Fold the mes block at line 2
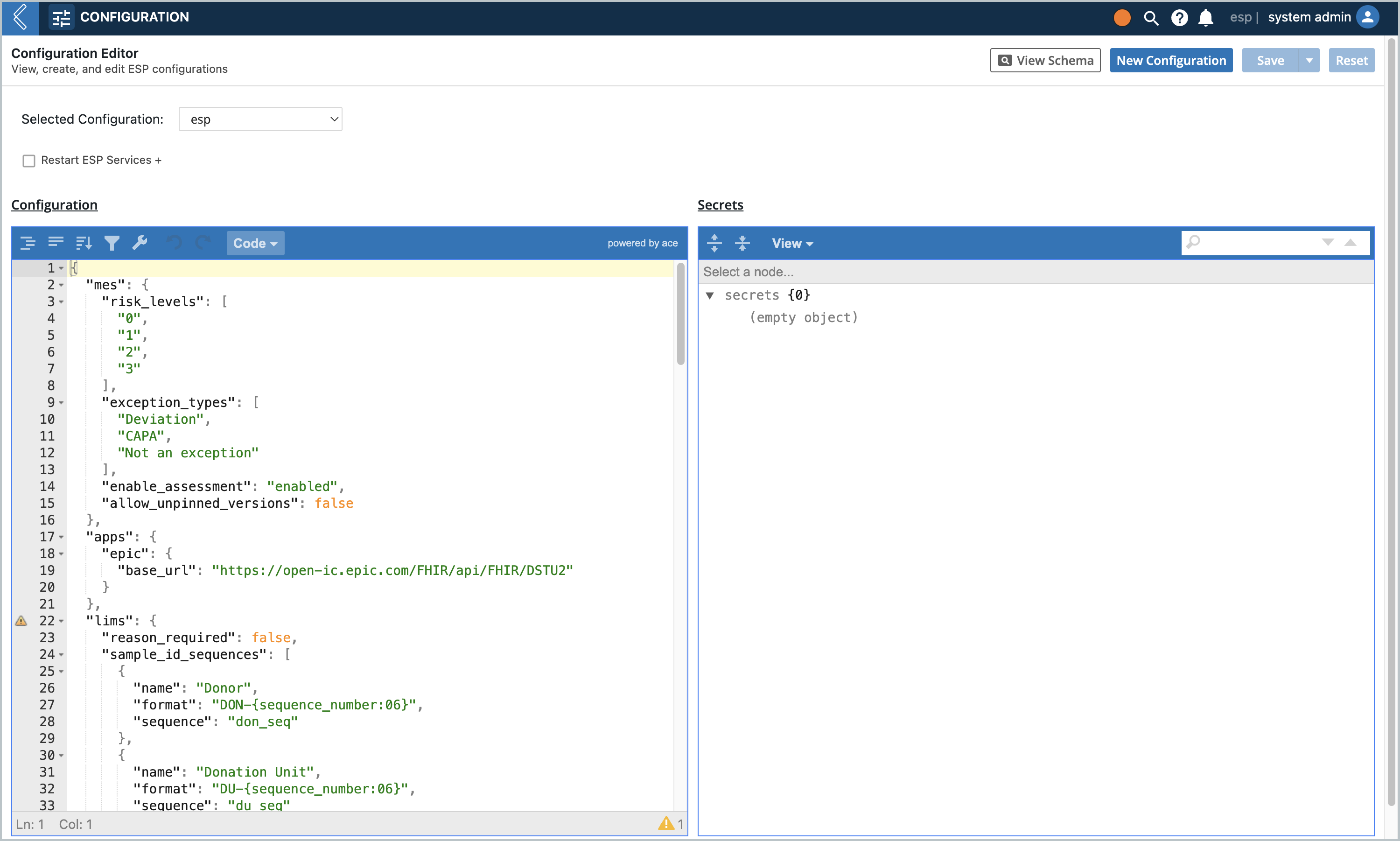The width and height of the screenshot is (1400, 841). tap(61, 285)
